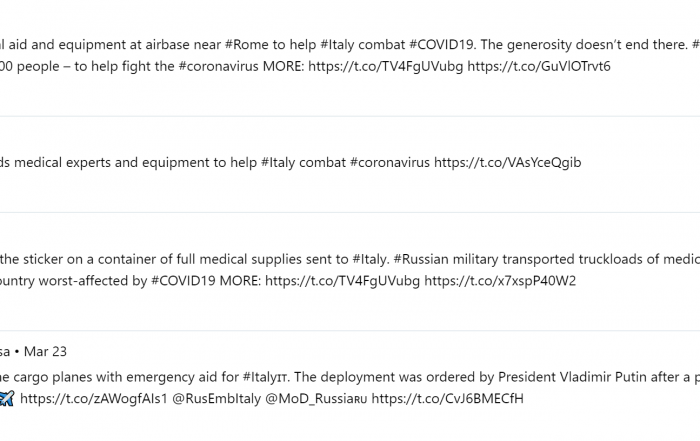Follow TV4FgUVubg link beside the x7xspP40W2 link

click(342, 281)
